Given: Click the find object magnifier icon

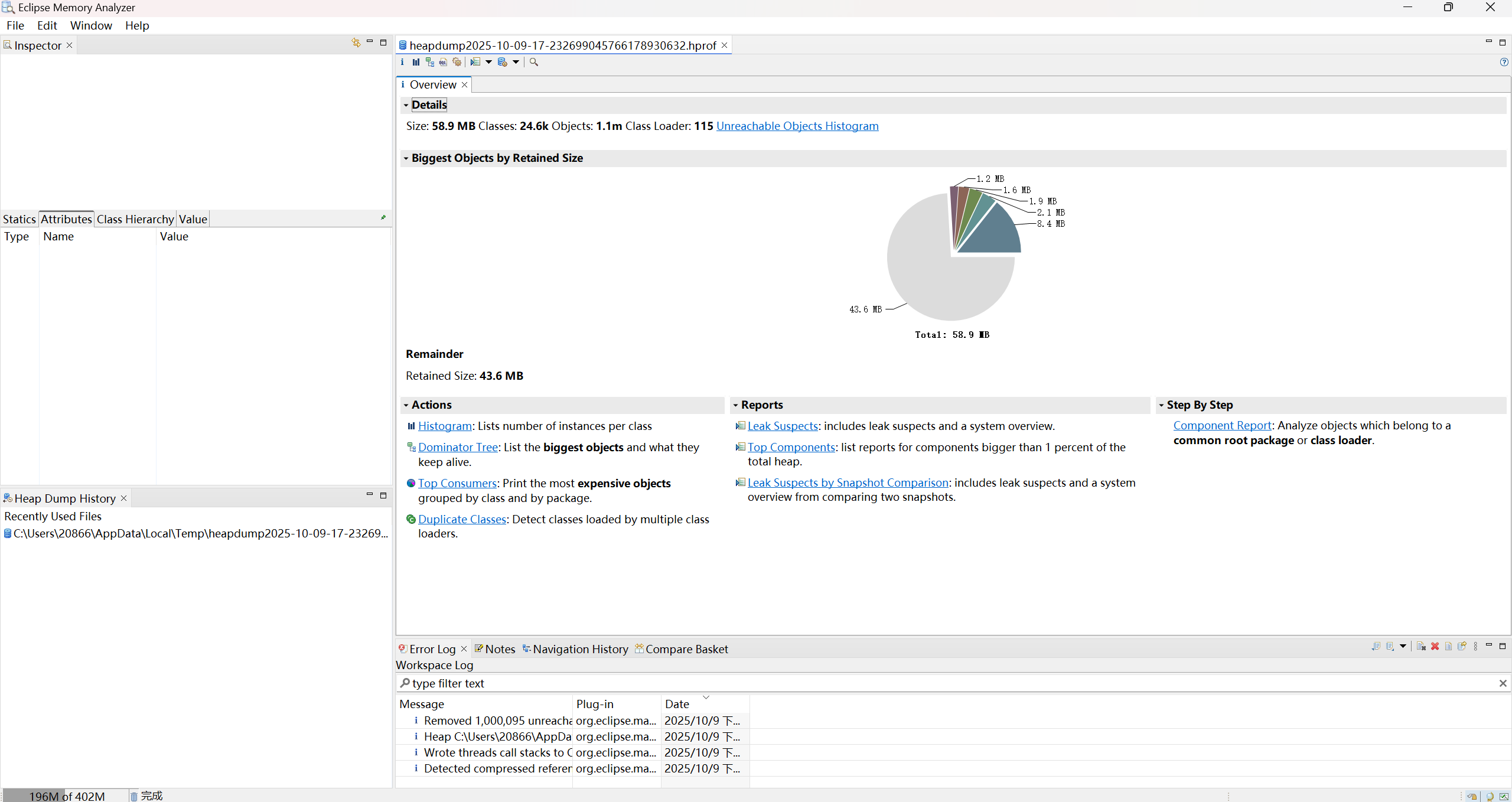Looking at the screenshot, I should (x=534, y=62).
